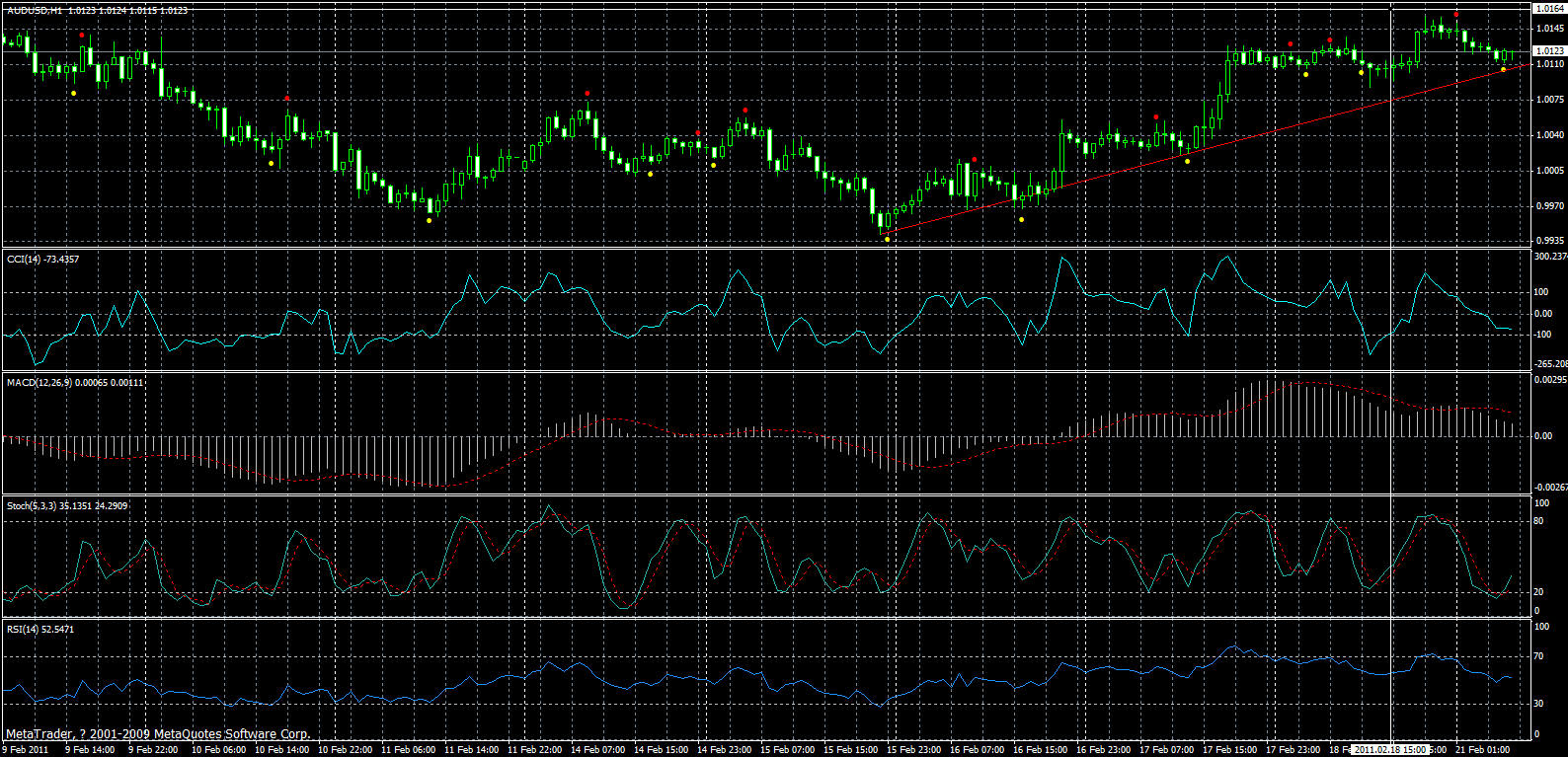Select the red ascending trendline on the price chart

[1203, 149]
